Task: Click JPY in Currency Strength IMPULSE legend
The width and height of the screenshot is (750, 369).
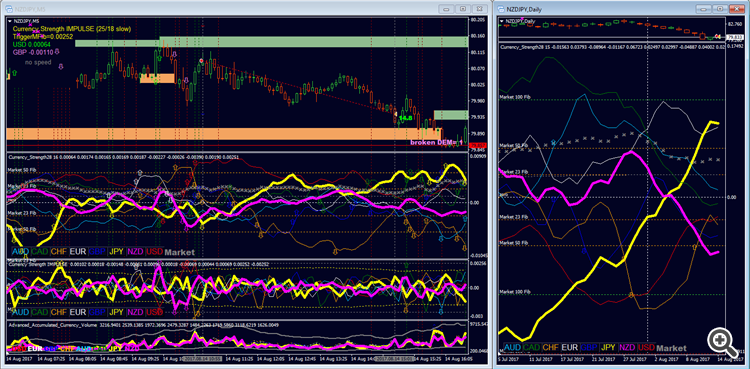Action: tap(116, 312)
